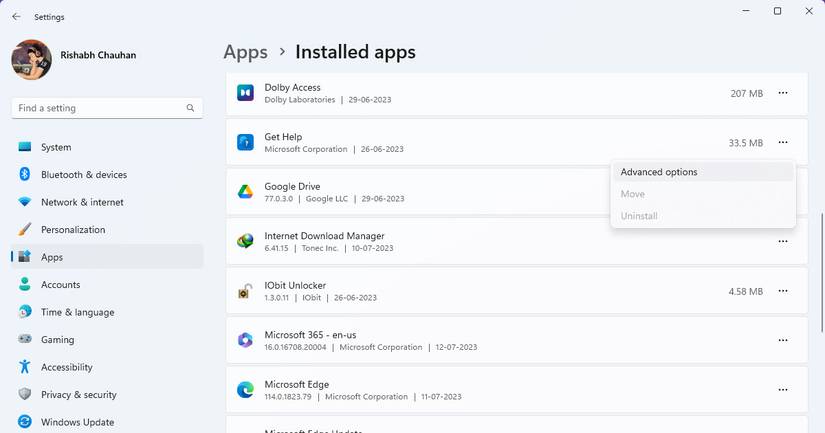Screen dimensions: 825x433
Task: Click the Google Drive app icon
Action: (245, 192)
